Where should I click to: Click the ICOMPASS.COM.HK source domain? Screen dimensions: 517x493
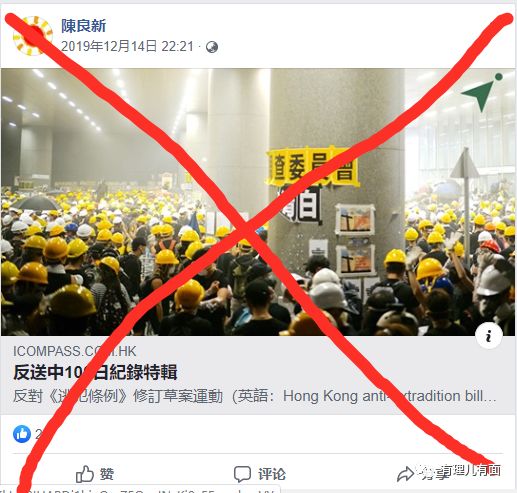pyautogui.click(x=75, y=351)
